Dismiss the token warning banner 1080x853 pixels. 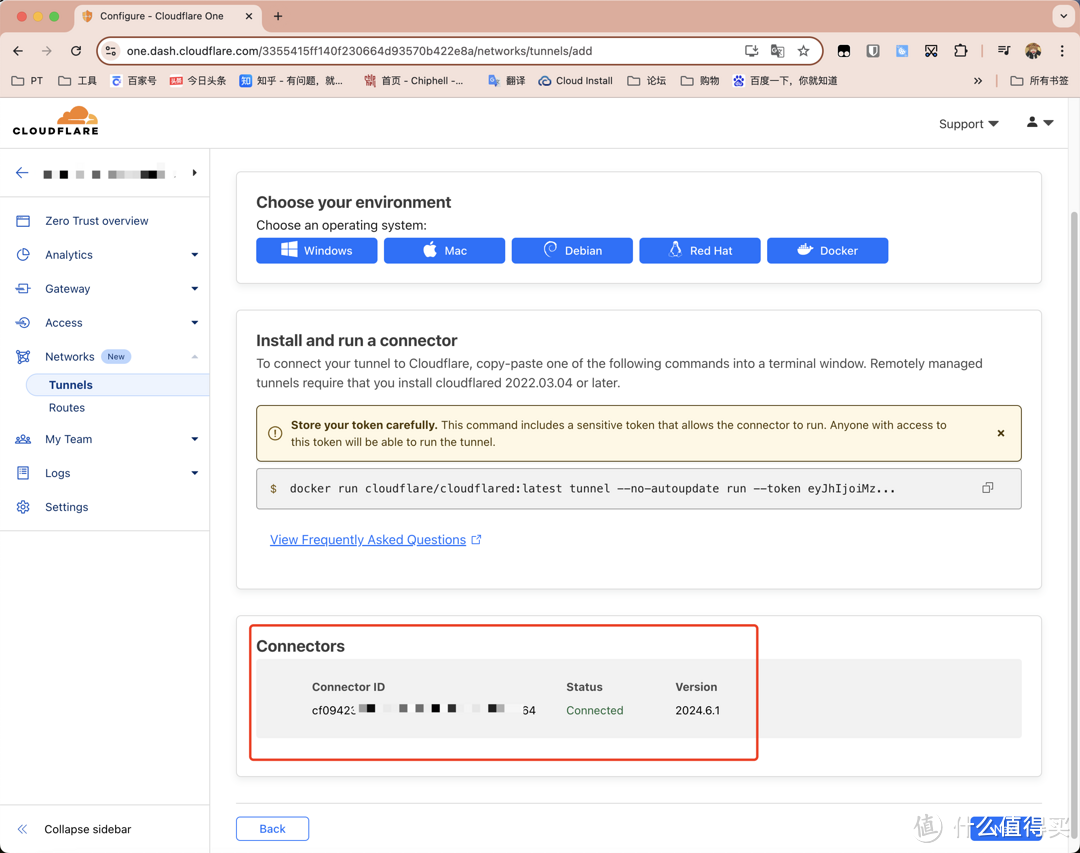click(1000, 433)
